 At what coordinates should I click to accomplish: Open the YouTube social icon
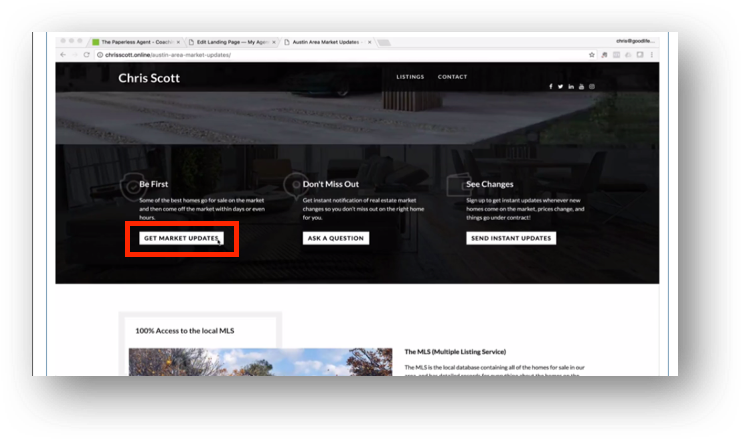(x=581, y=87)
